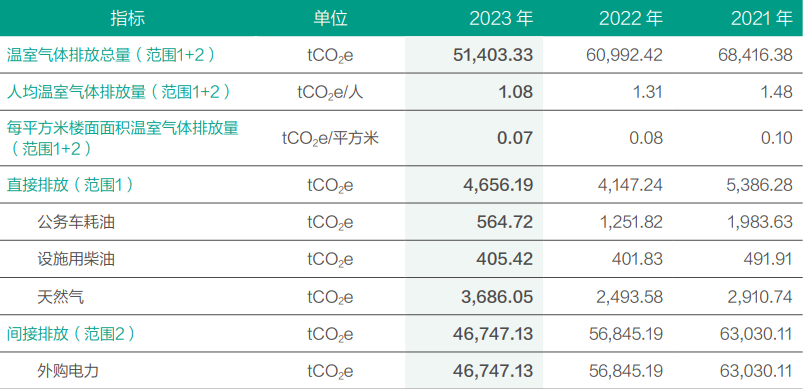Viewport: 803px width, 389px height.
Task: Select the 外购电力 row label
Action: tap(68, 371)
